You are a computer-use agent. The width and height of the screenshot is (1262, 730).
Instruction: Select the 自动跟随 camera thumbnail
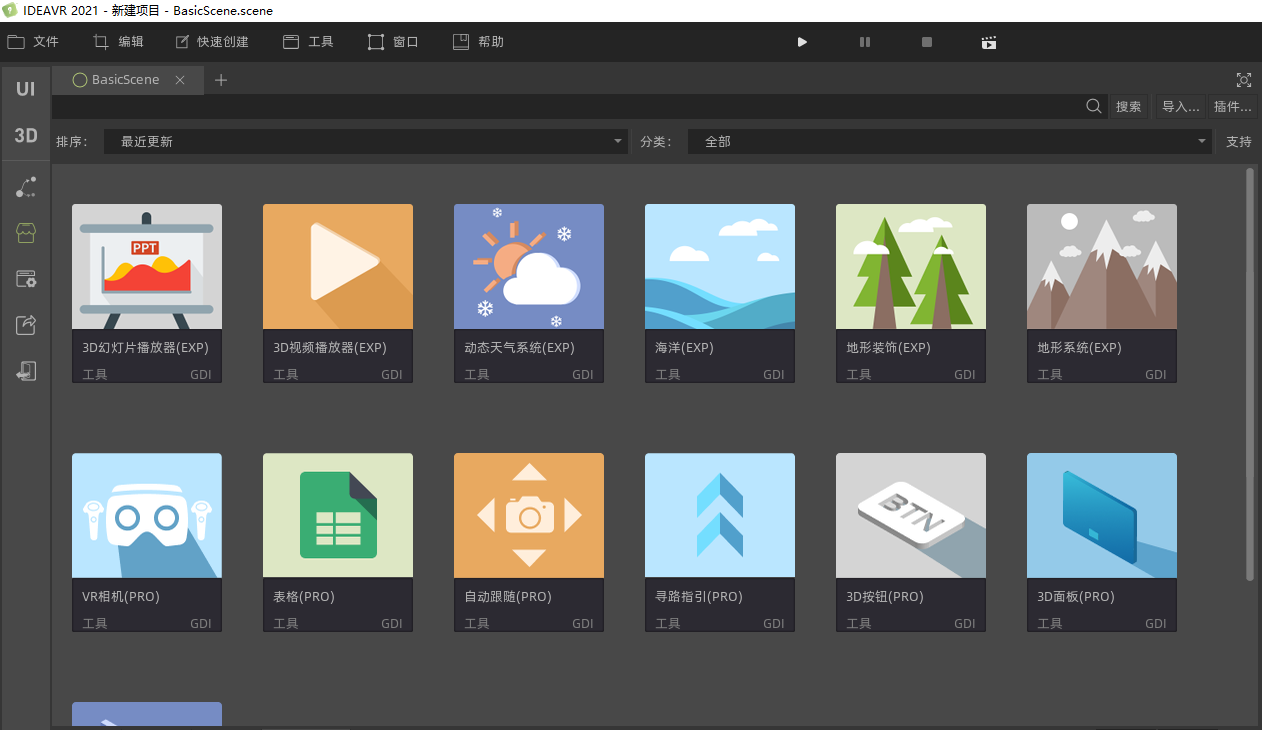coord(529,515)
